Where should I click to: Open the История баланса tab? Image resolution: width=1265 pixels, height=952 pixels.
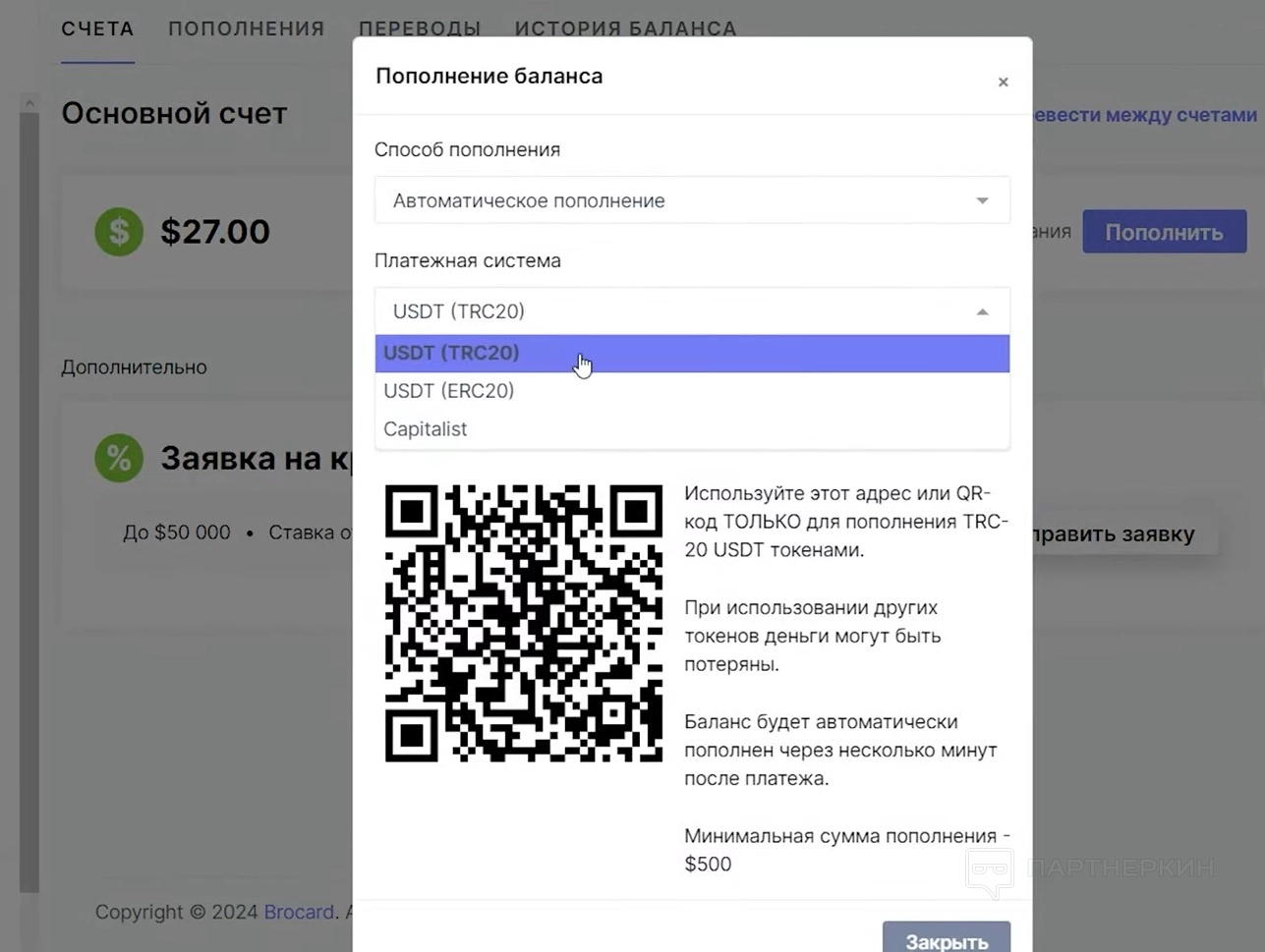(x=625, y=29)
